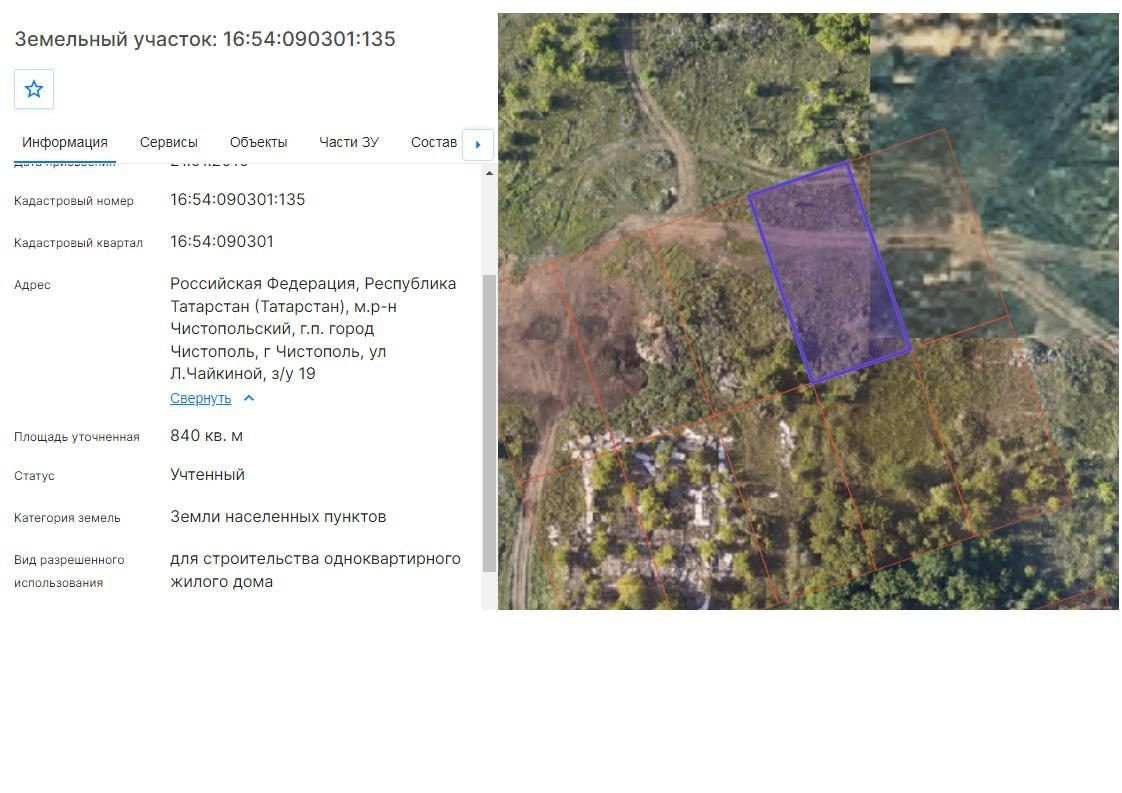Open the Части ЗУ tab

pyautogui.click(x=349, y=142)
